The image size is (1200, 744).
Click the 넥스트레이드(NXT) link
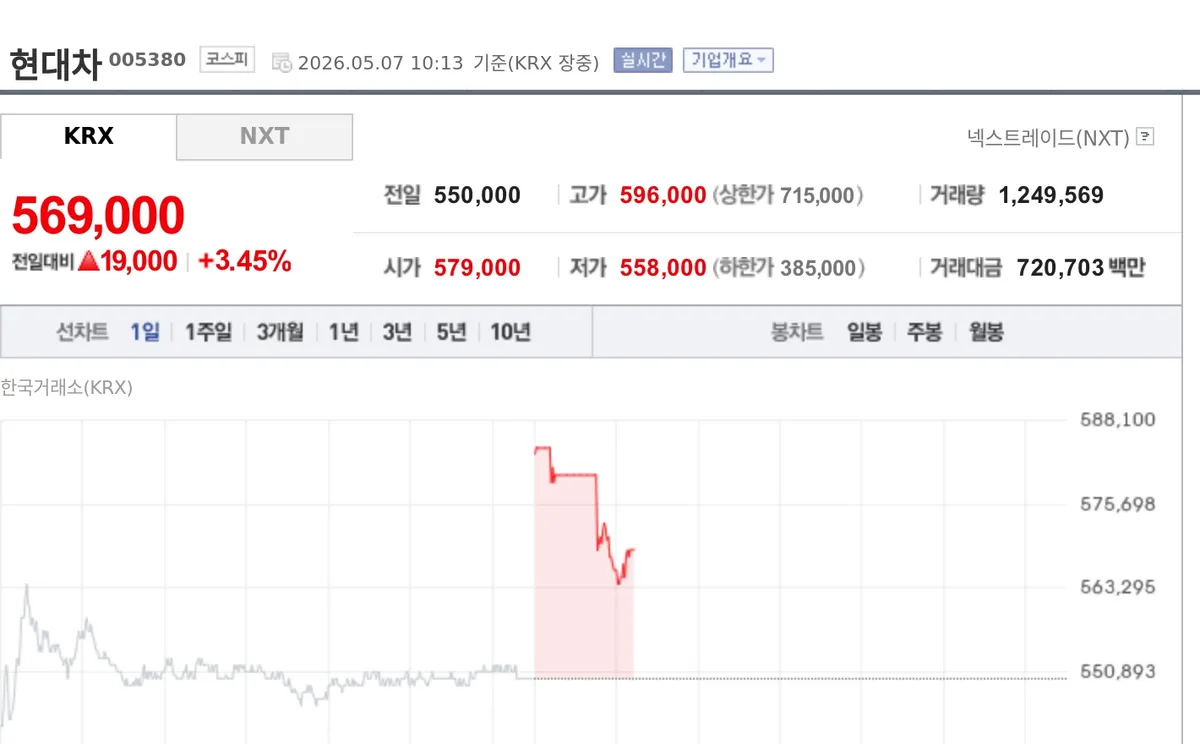(x=1048, y=137)
